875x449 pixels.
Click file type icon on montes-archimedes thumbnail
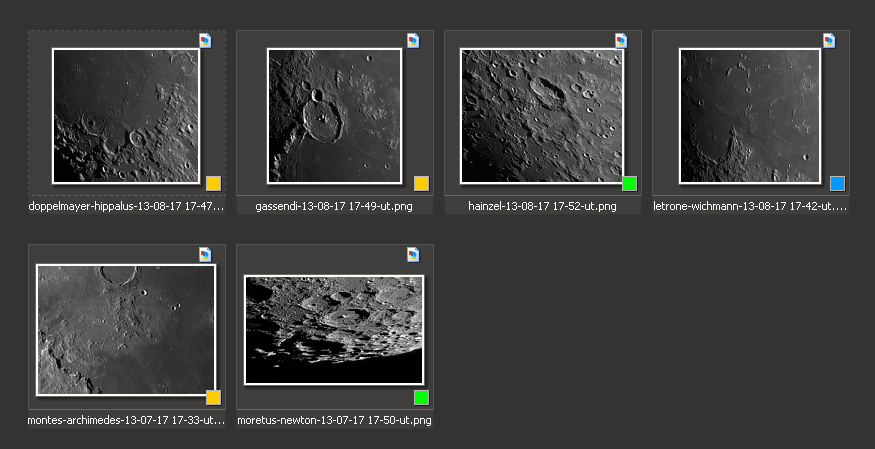tap(205, 254)
